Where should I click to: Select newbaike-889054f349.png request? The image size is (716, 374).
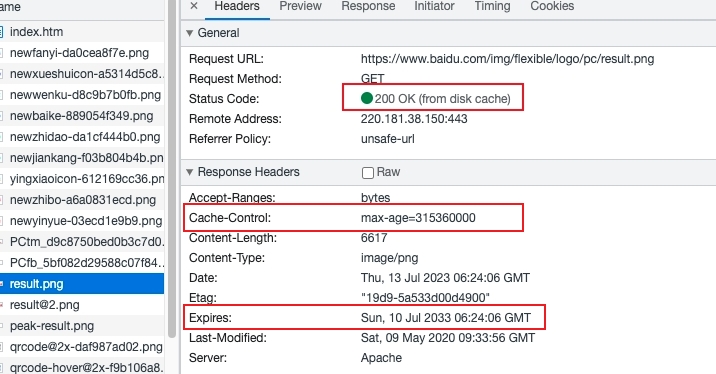(x=82, y=116)
